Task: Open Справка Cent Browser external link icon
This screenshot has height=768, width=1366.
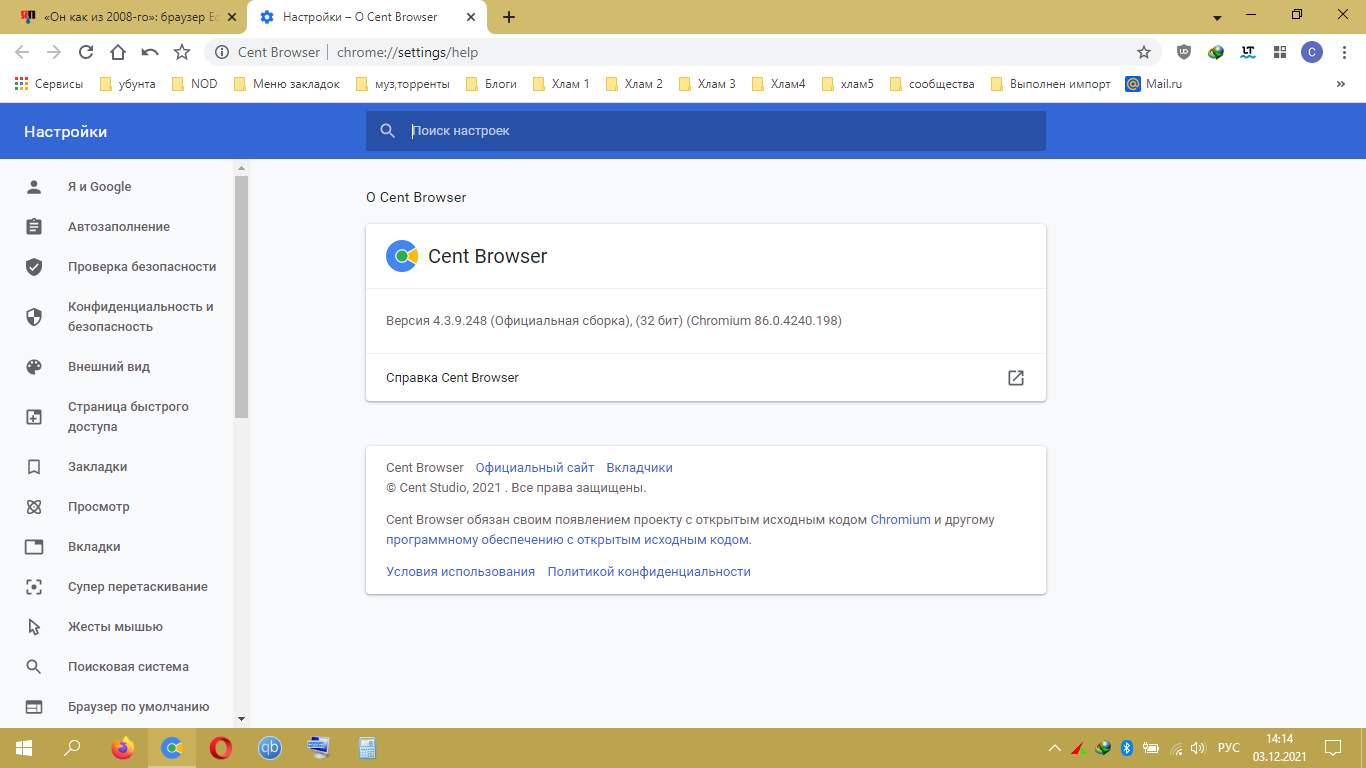Action: click(x=1016, y=378)
